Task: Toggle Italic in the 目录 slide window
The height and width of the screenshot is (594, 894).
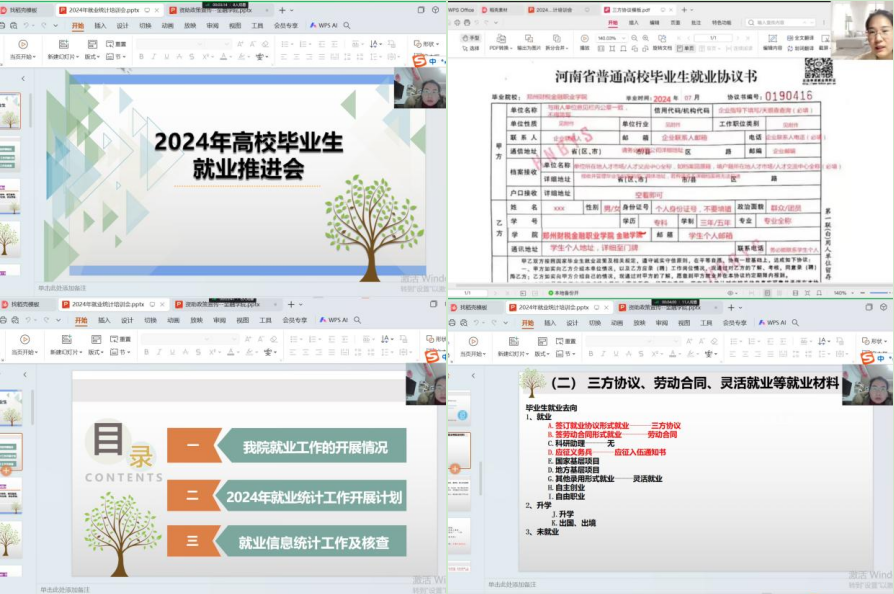Action: pos(159,352)
